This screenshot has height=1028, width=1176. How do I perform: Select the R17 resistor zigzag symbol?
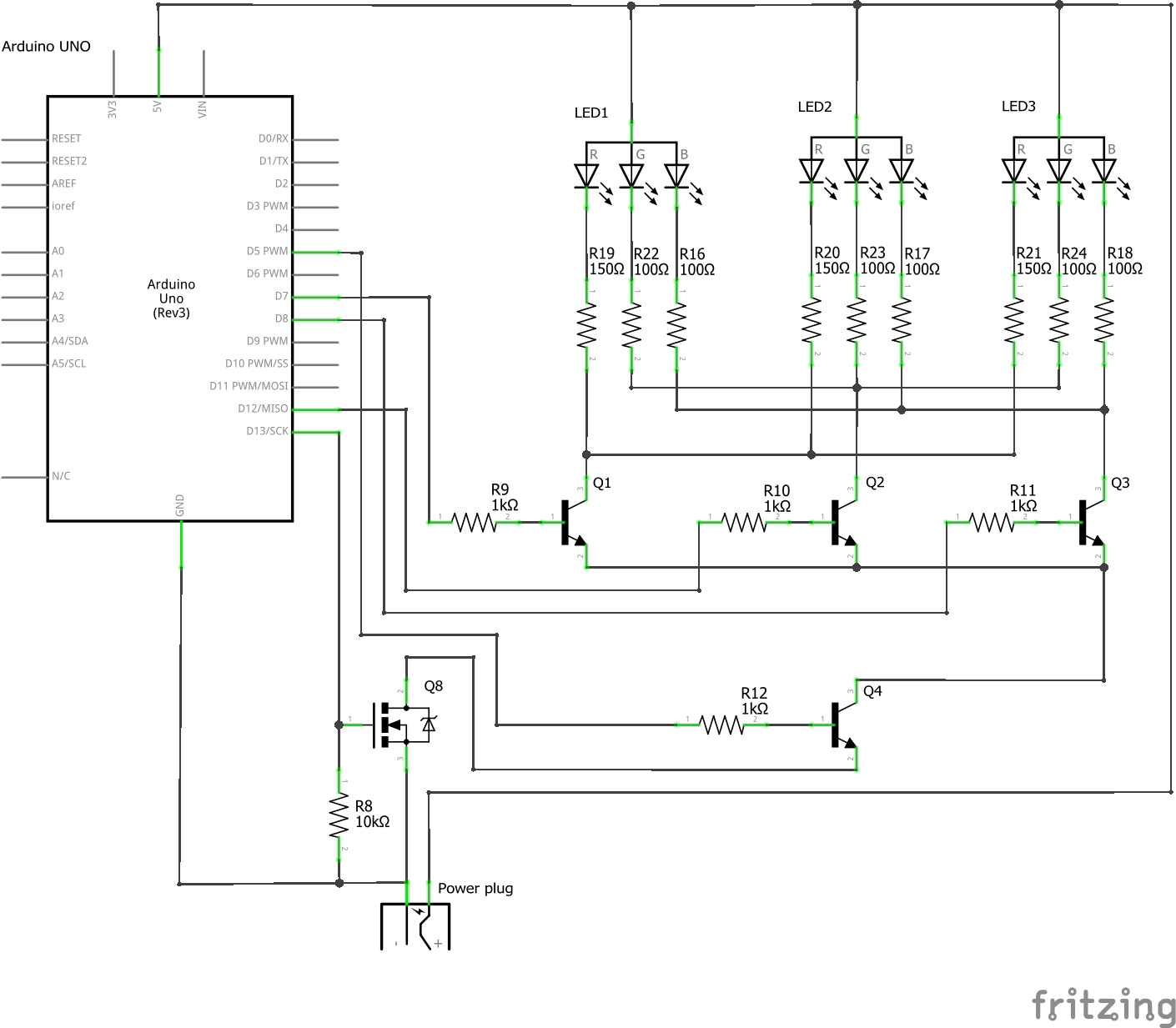pyautogui.click(x=902, y=320)
